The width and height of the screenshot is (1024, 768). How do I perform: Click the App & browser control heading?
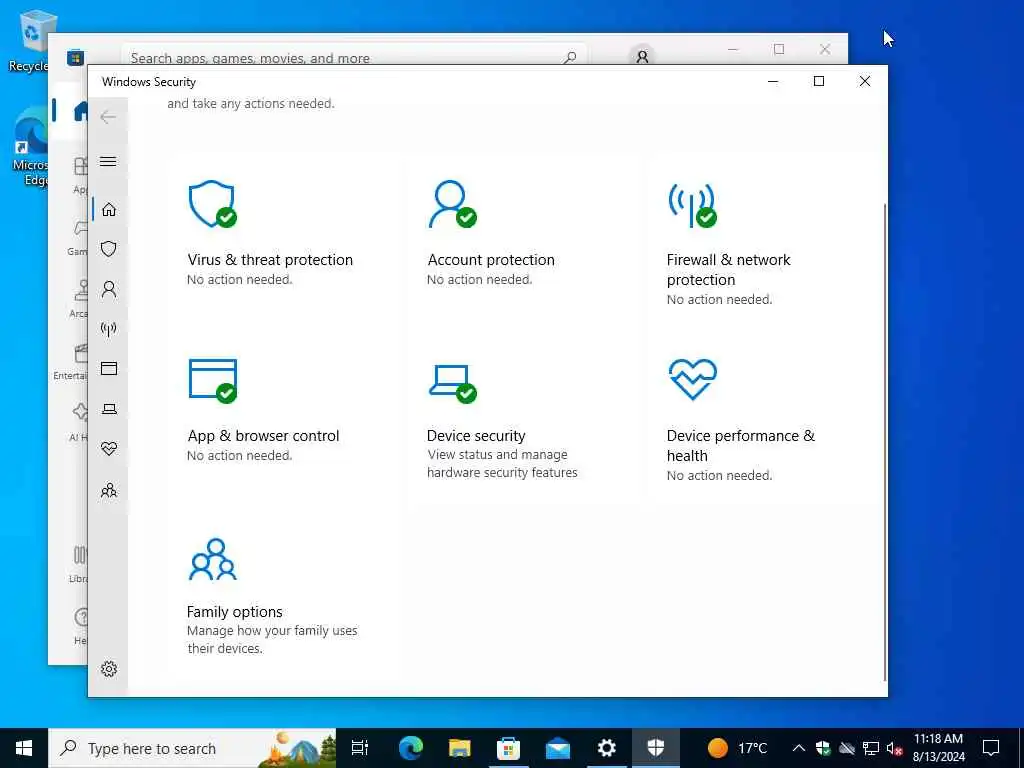coord(263,436)
